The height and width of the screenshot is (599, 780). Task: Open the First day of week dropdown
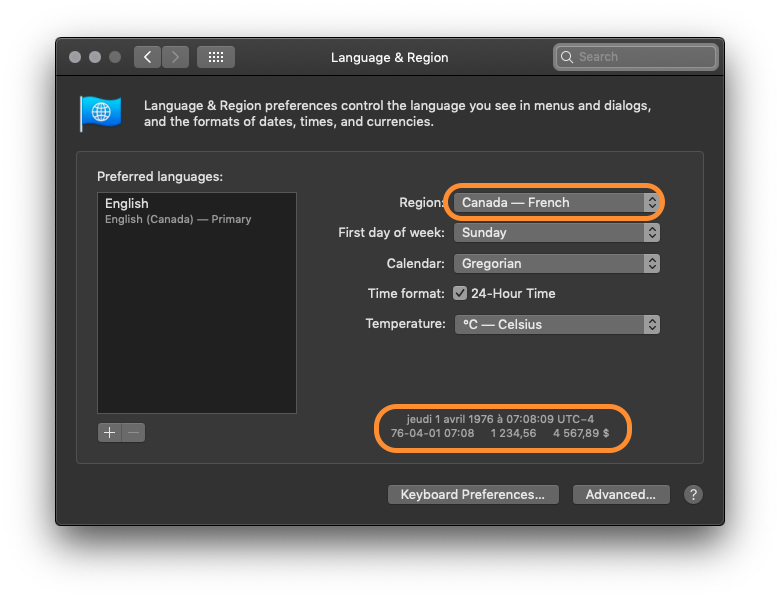click(557, 232)
